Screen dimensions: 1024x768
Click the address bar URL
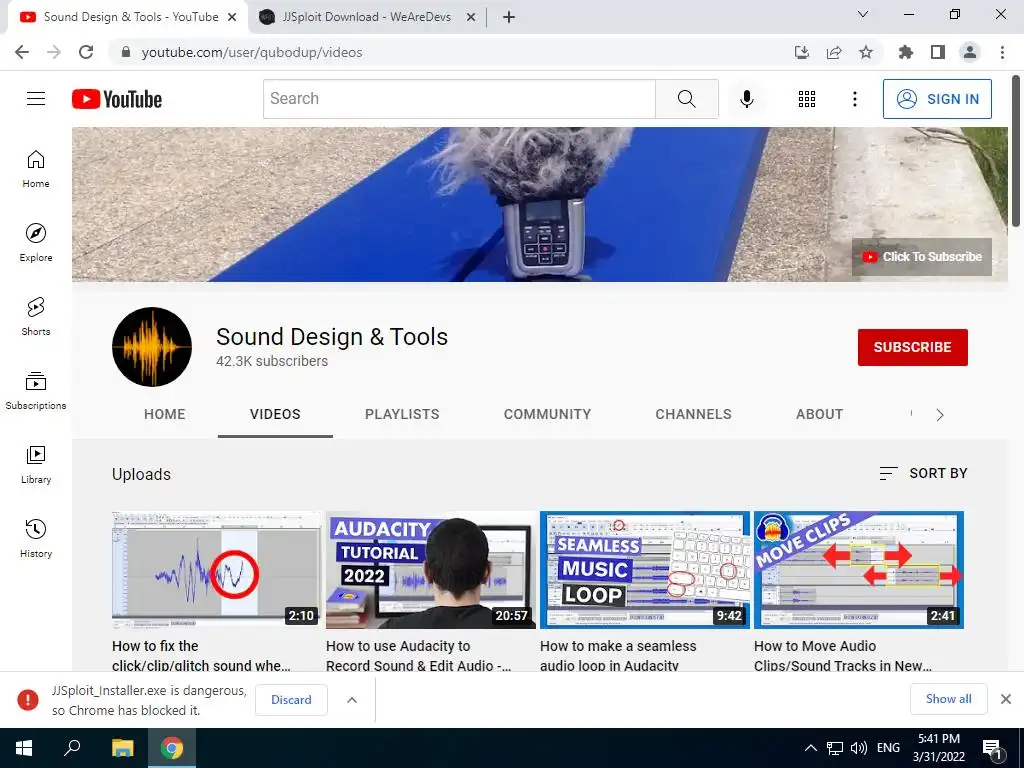tap(252, 52)
